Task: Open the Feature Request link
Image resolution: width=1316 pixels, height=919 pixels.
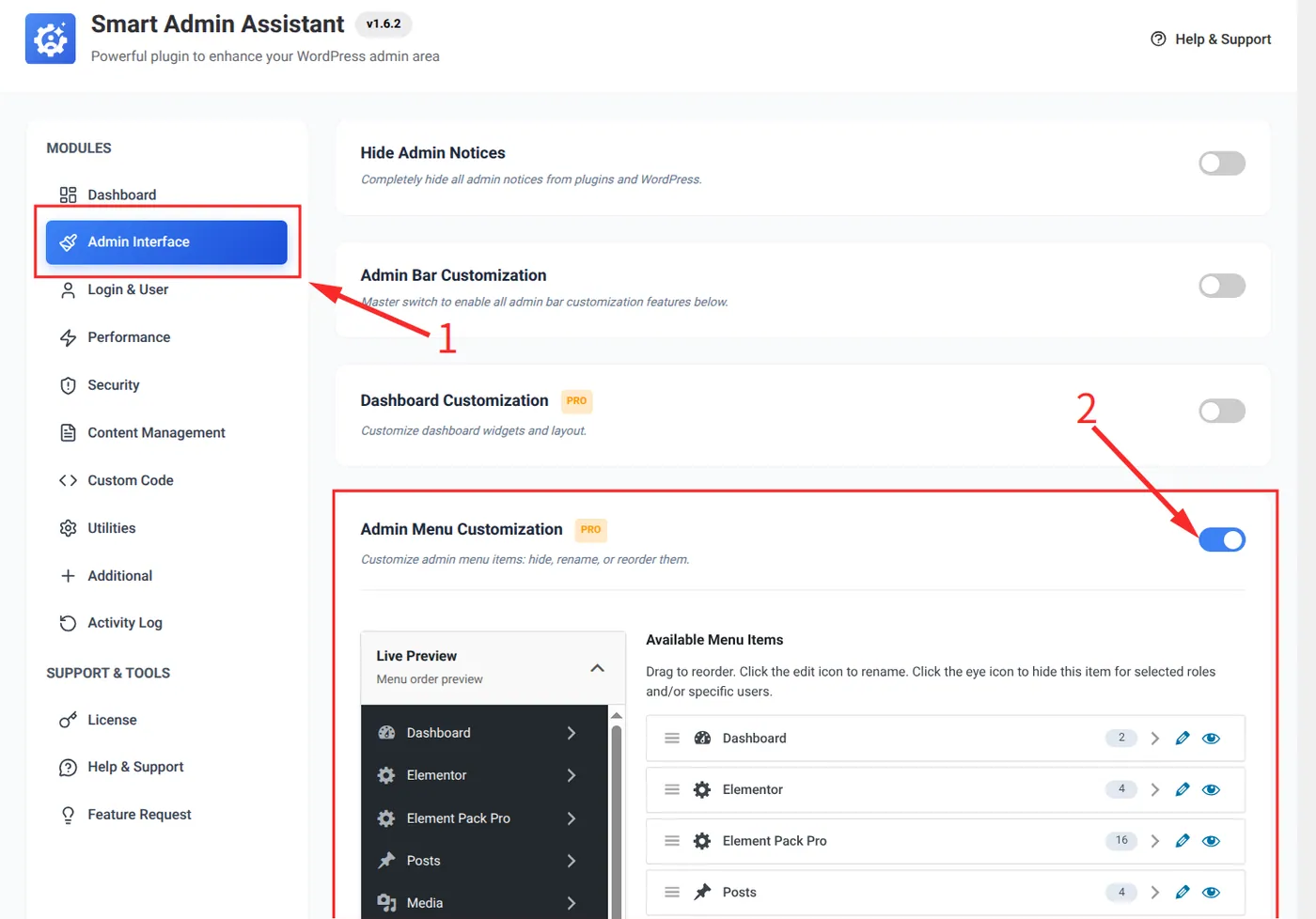Action: 166,815
